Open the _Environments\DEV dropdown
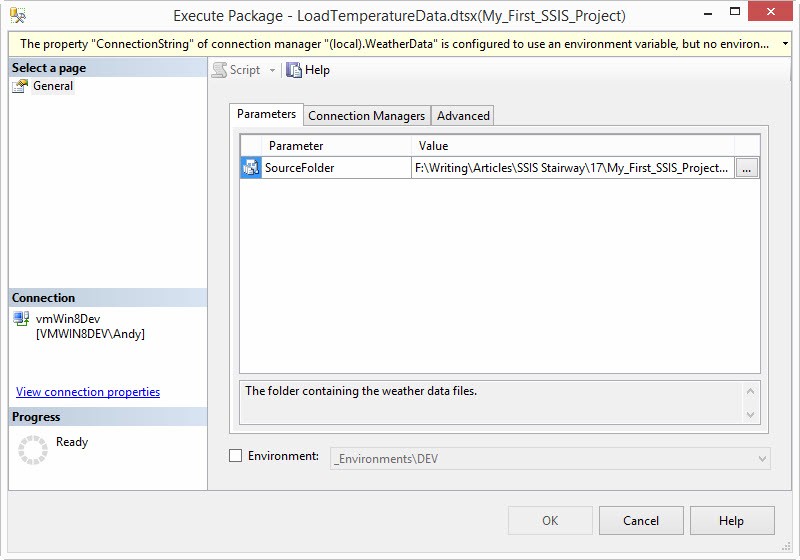This screenshot has width=800, height=560. (x=763, y=459)
